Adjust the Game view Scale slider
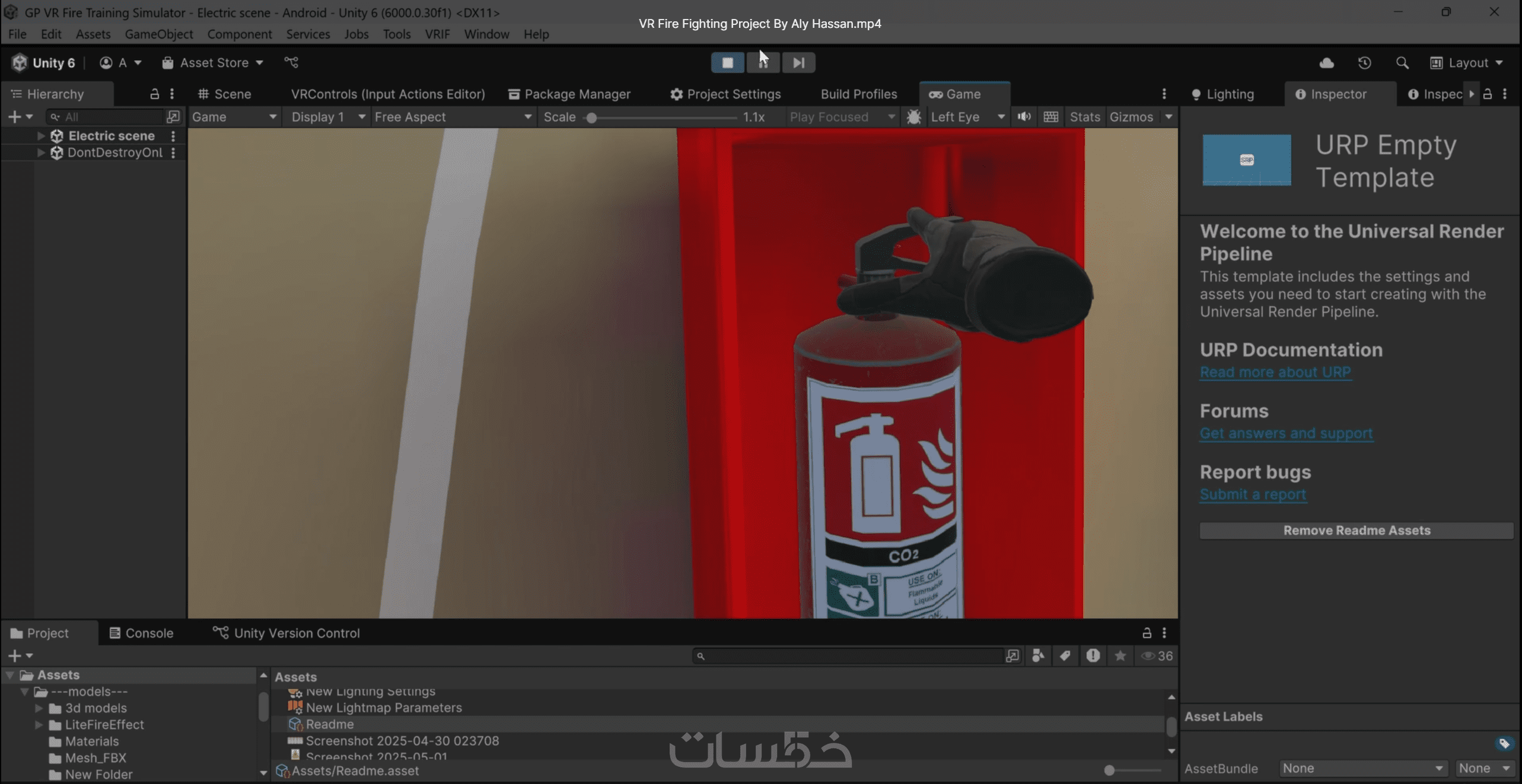 [x=592, y=117]
